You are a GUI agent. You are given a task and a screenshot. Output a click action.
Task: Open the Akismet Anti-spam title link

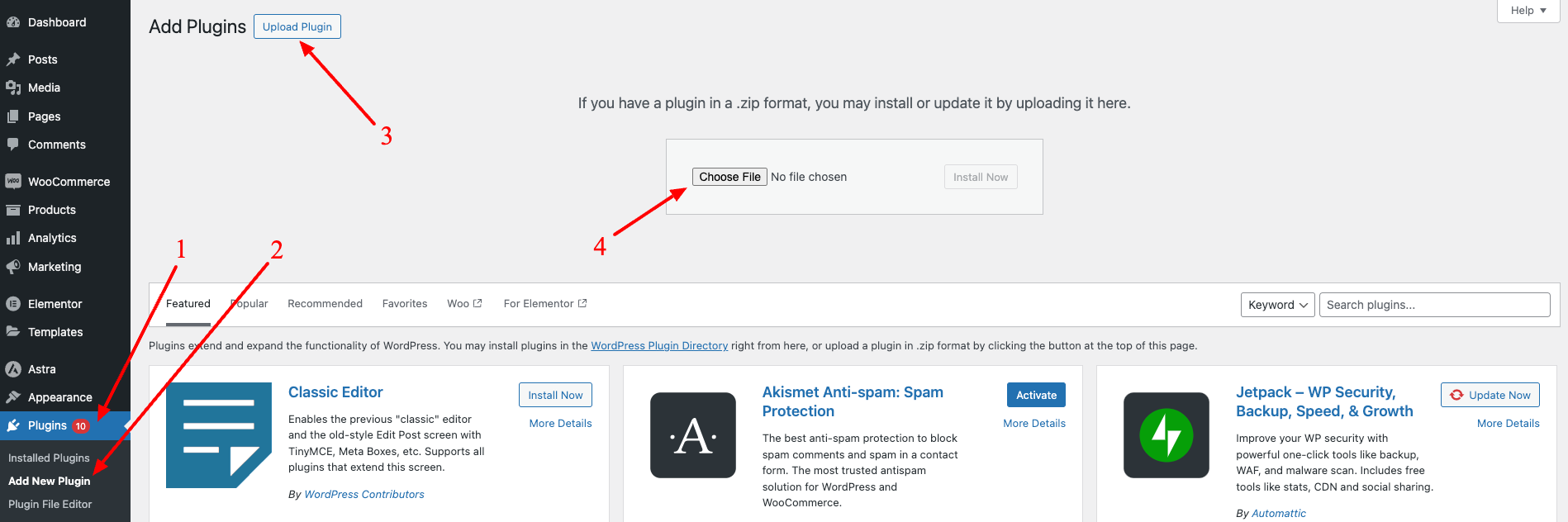pyautogui.click(x=853, y=401)
